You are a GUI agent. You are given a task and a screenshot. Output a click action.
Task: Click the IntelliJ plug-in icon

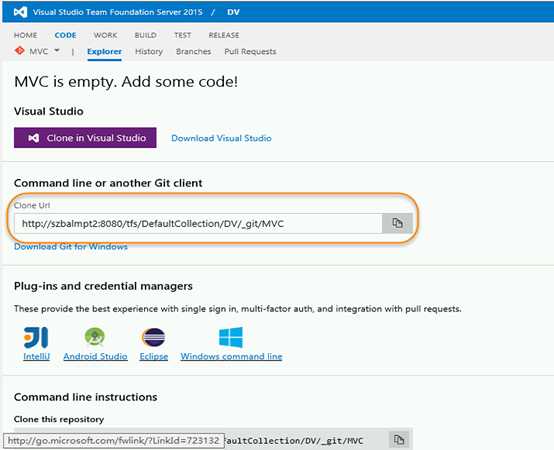click(36, 337)
